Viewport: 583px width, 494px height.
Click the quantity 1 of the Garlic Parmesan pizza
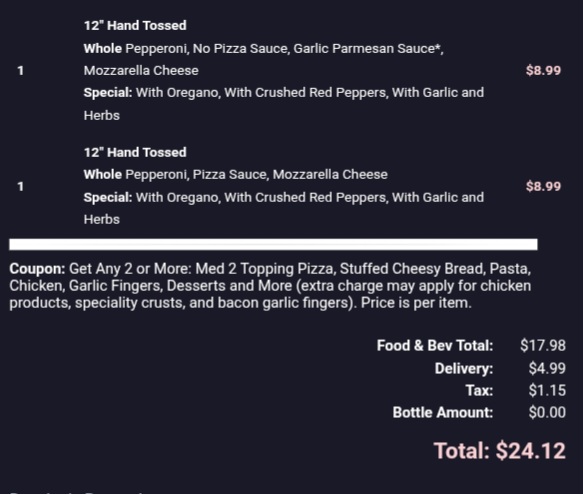tap(21, 71)
